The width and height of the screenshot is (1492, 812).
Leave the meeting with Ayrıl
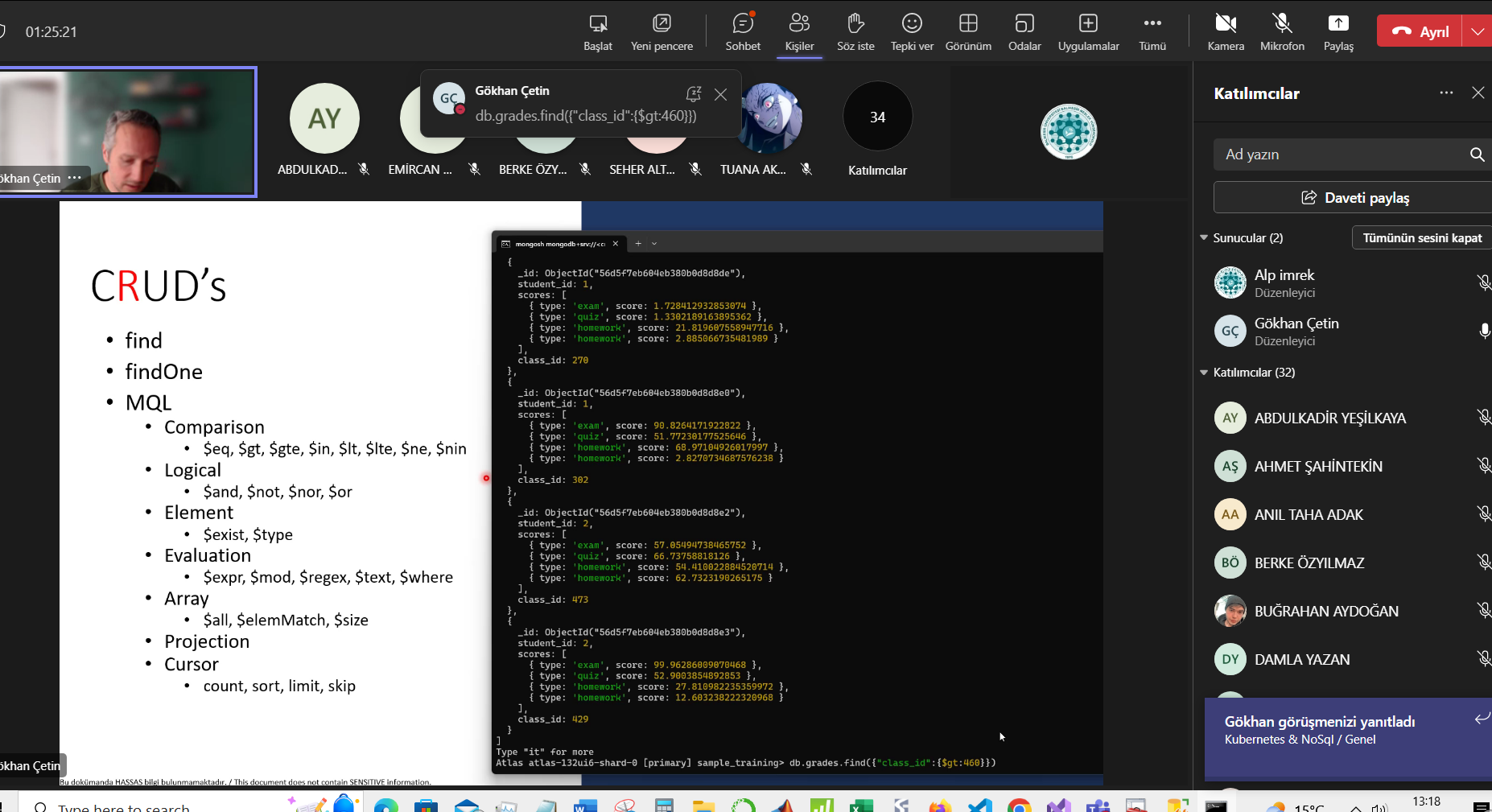tap(1420, 31)
